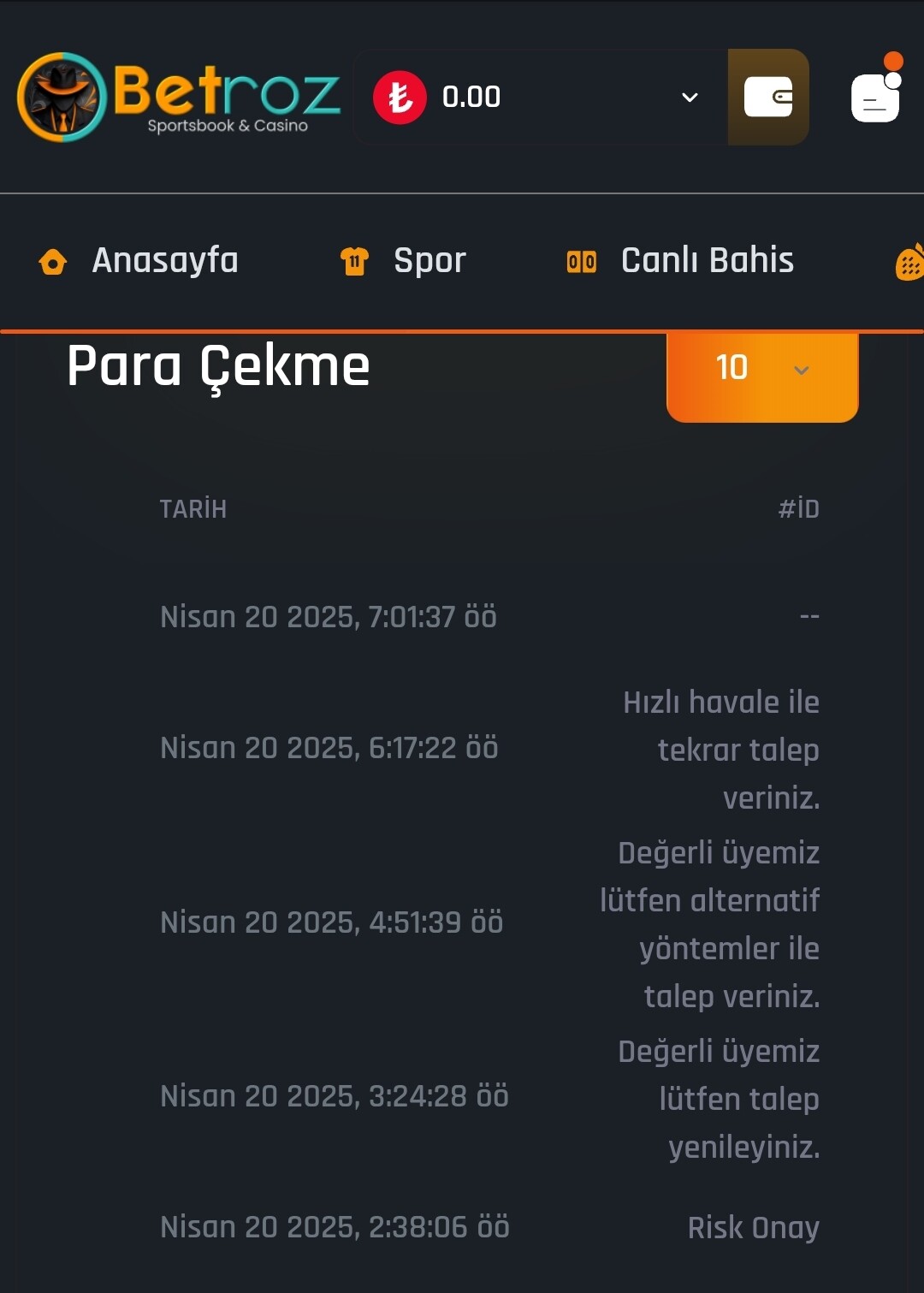Click the jersey Spor icon
This screenshot has width=924, height=1293.
[x=354, y=261]
